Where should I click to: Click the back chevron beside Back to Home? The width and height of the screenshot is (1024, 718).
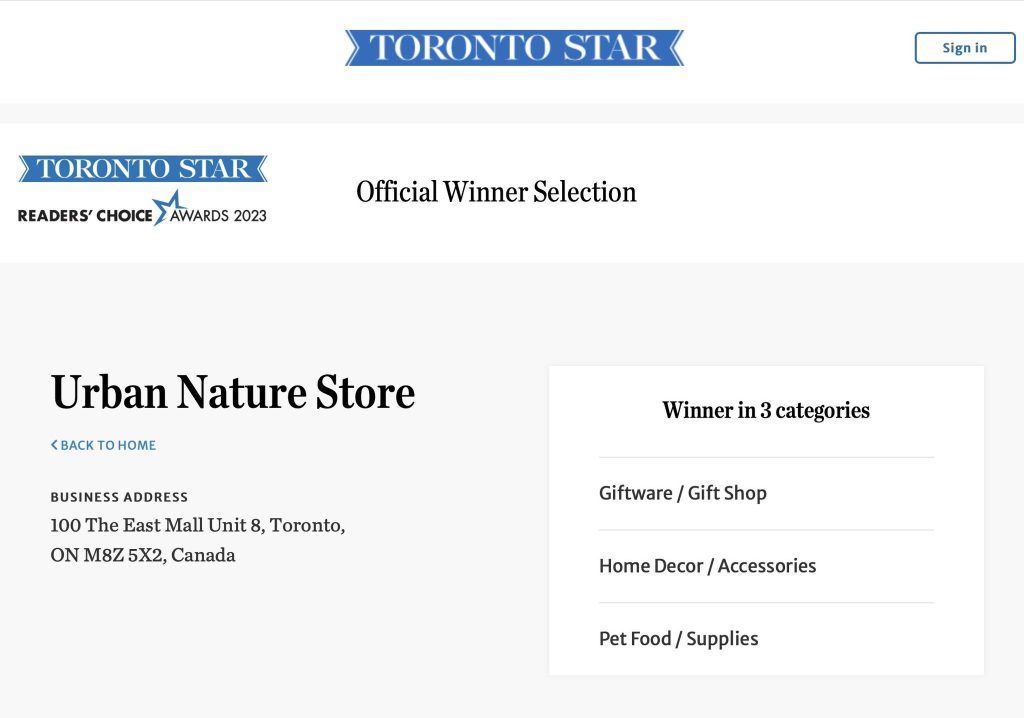(x=54, y=445)
